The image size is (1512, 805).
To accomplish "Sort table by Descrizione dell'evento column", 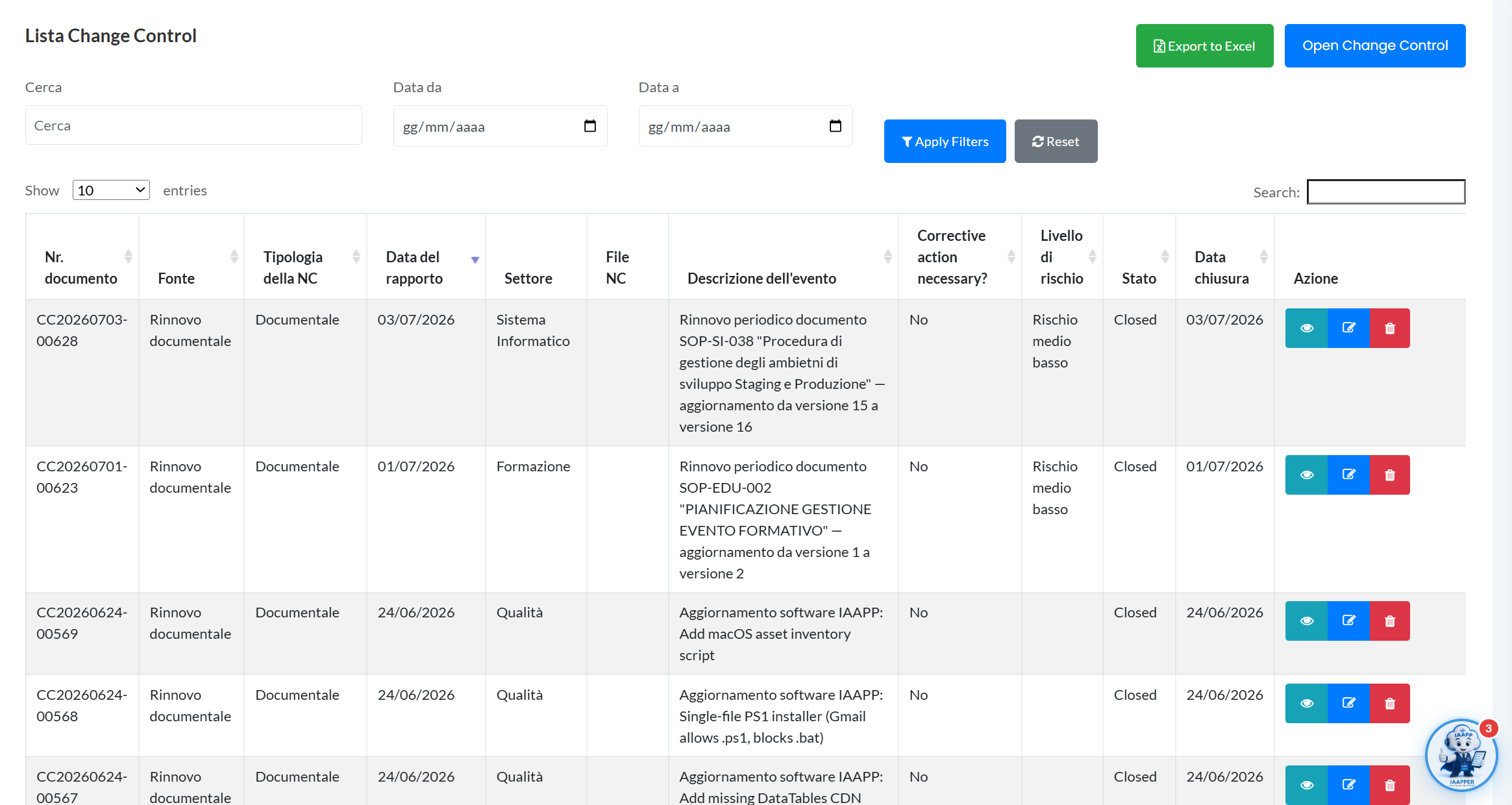I will click(783, 256).
